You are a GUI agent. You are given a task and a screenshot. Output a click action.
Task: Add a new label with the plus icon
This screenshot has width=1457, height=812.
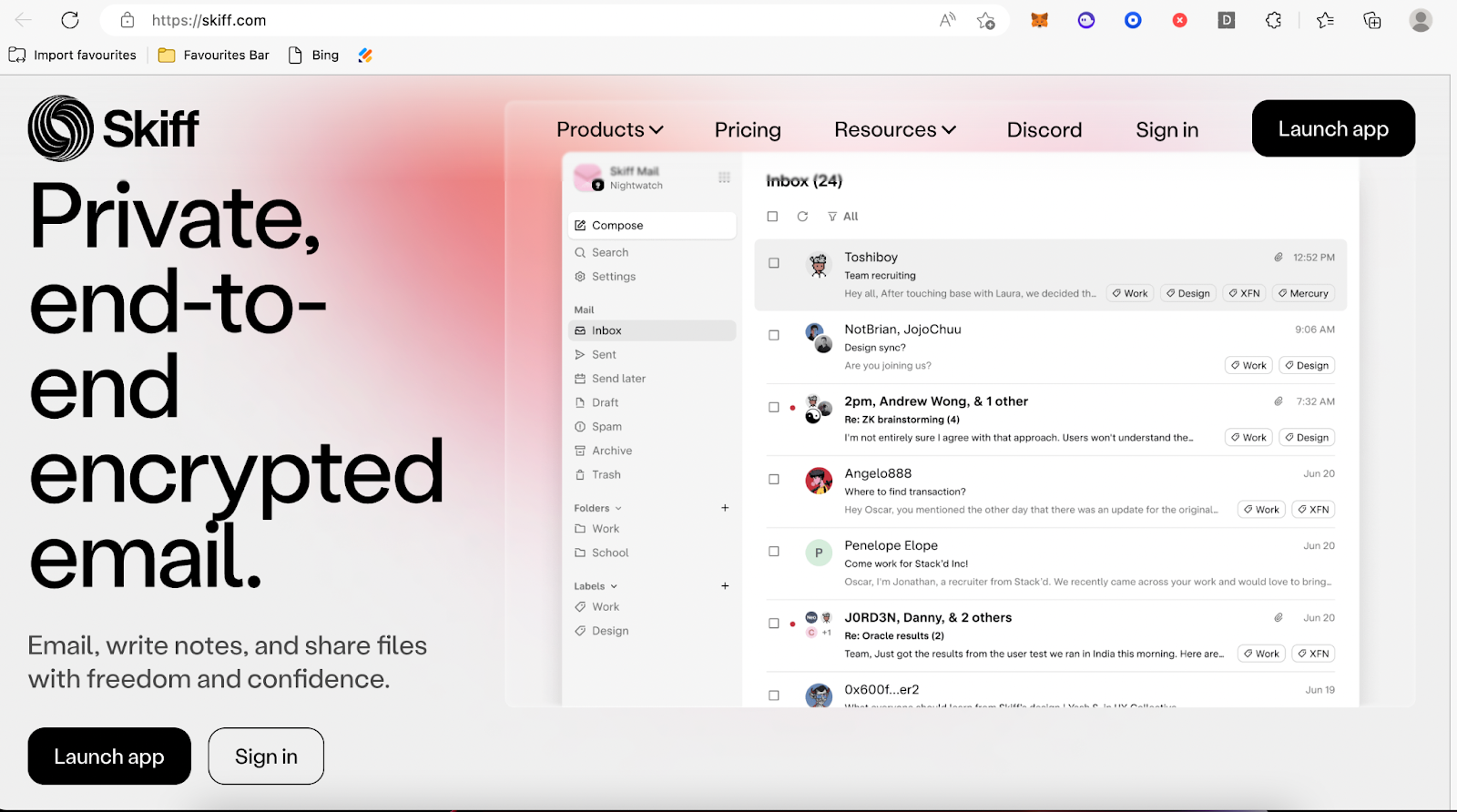[725, 586]
